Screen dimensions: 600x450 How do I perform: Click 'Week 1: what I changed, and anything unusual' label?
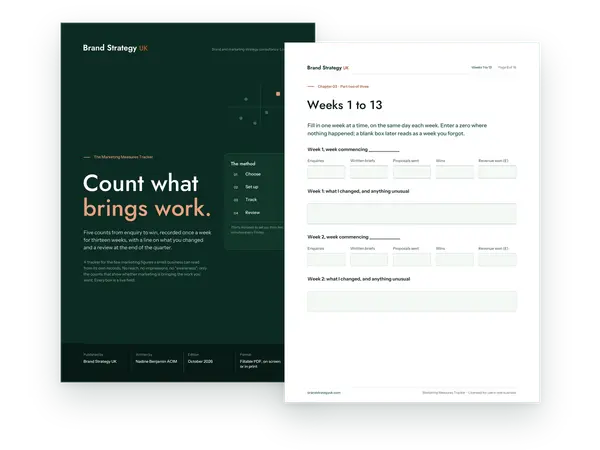[358, 191]
